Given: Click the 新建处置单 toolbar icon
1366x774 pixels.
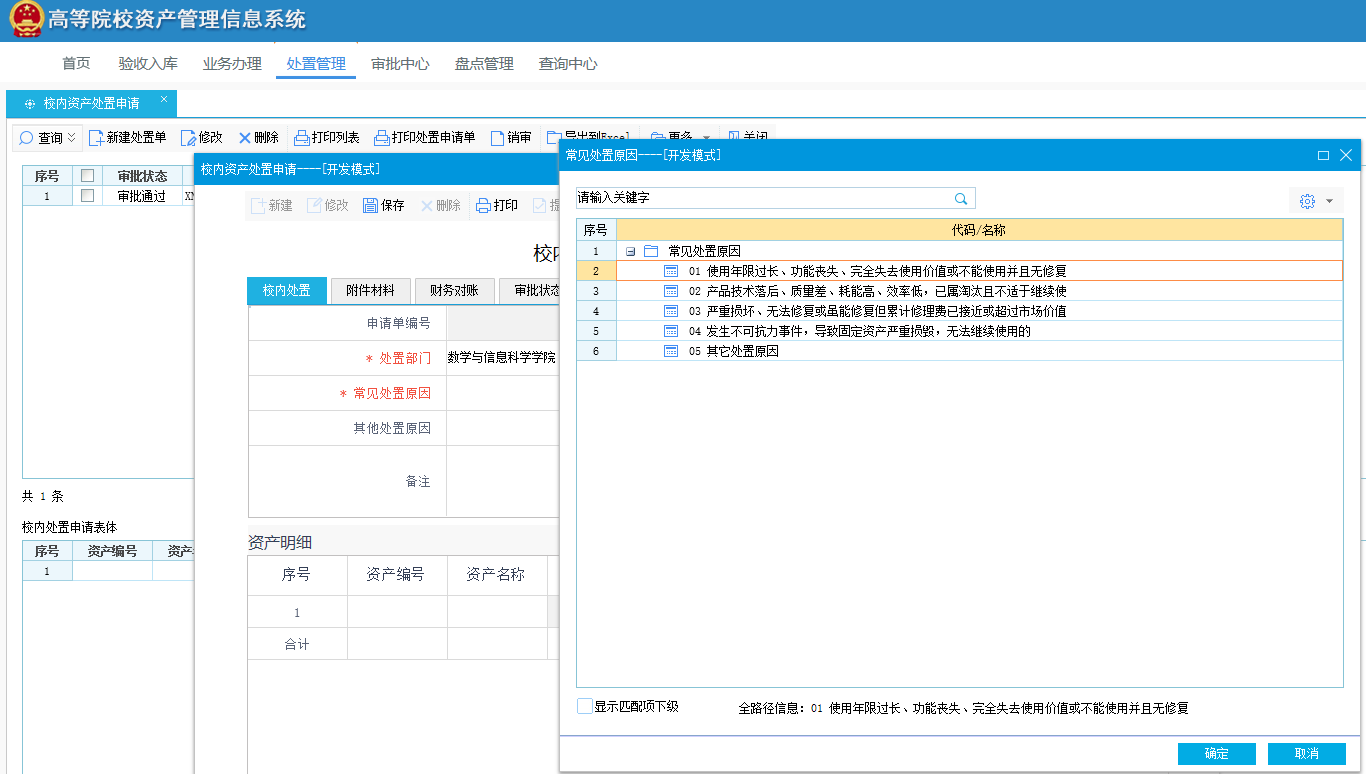Looking at the screenshot, I should tap(96, 138).
